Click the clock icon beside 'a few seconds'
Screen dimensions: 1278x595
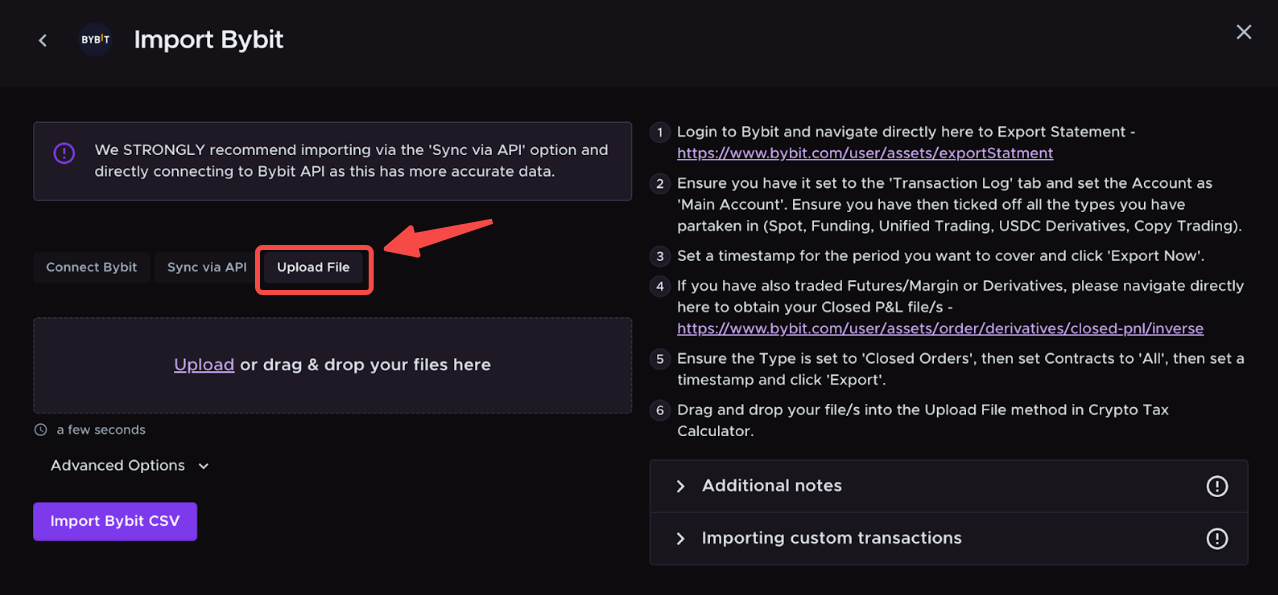tap(41, 430)
